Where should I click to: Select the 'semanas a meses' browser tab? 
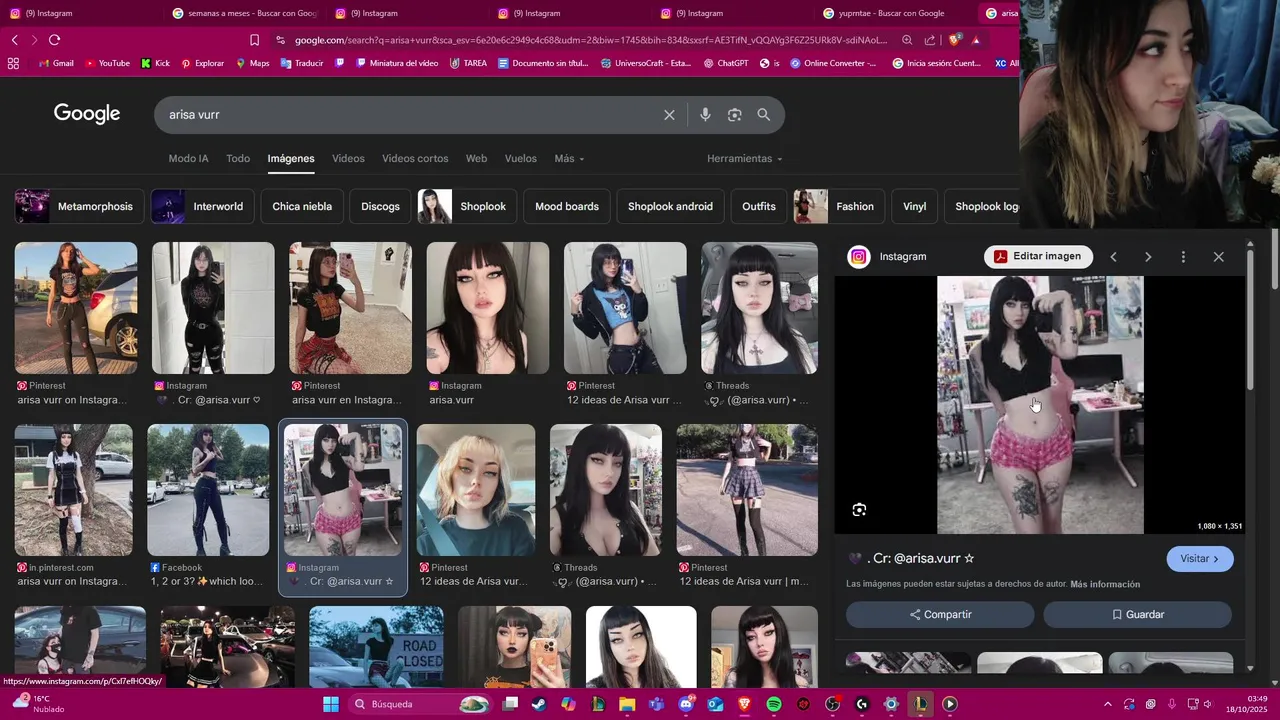pyautogui.click(x=245, y=13)
